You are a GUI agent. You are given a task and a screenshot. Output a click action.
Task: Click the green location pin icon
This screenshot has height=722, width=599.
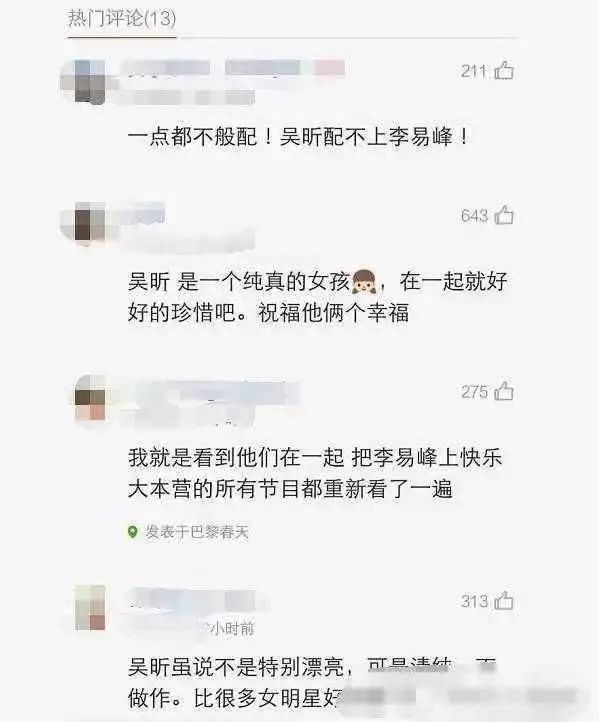tap(133, 532)
